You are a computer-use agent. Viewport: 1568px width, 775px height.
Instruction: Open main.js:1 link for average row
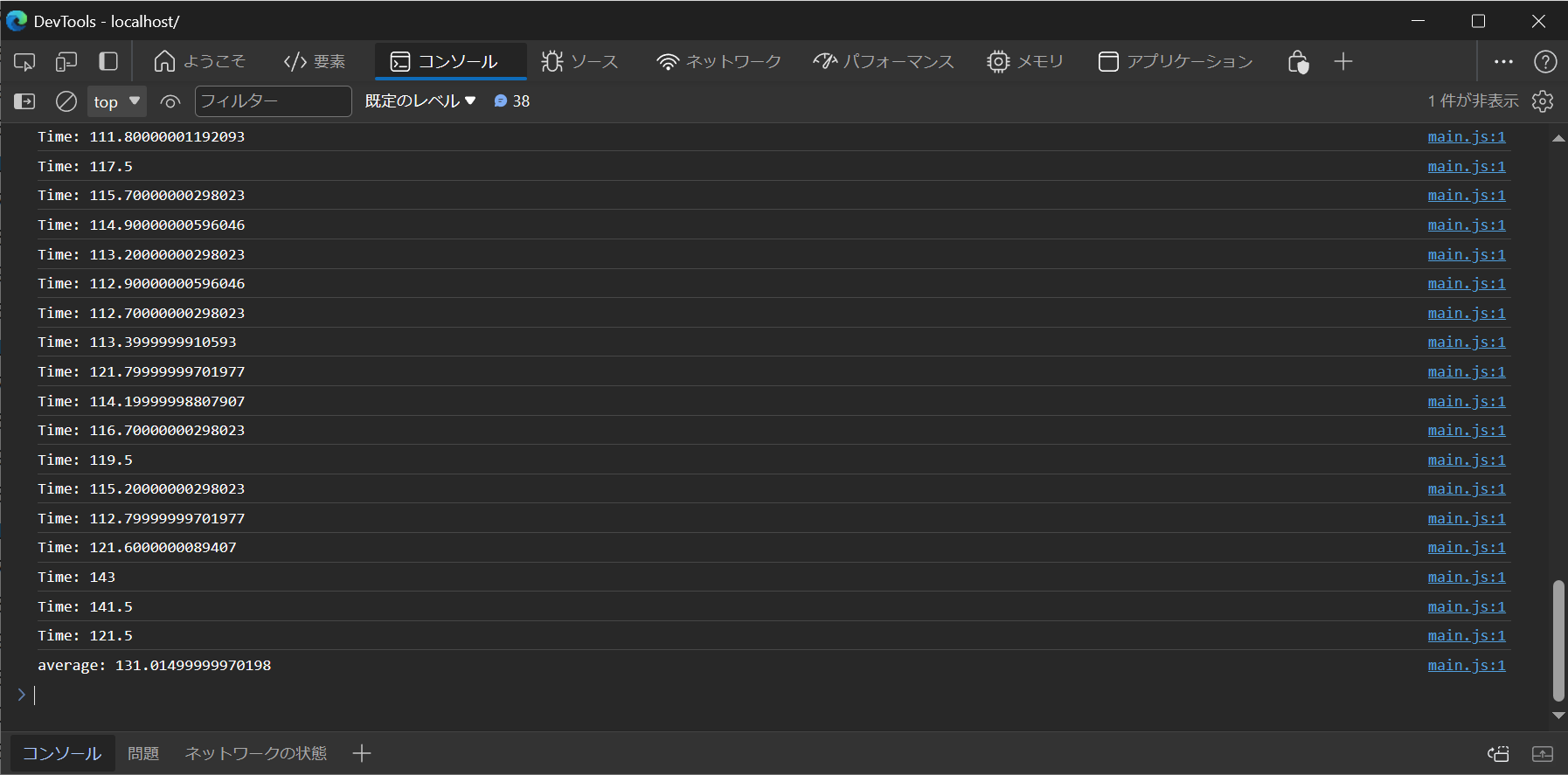pyautogui.click(x=1467, y=665)
